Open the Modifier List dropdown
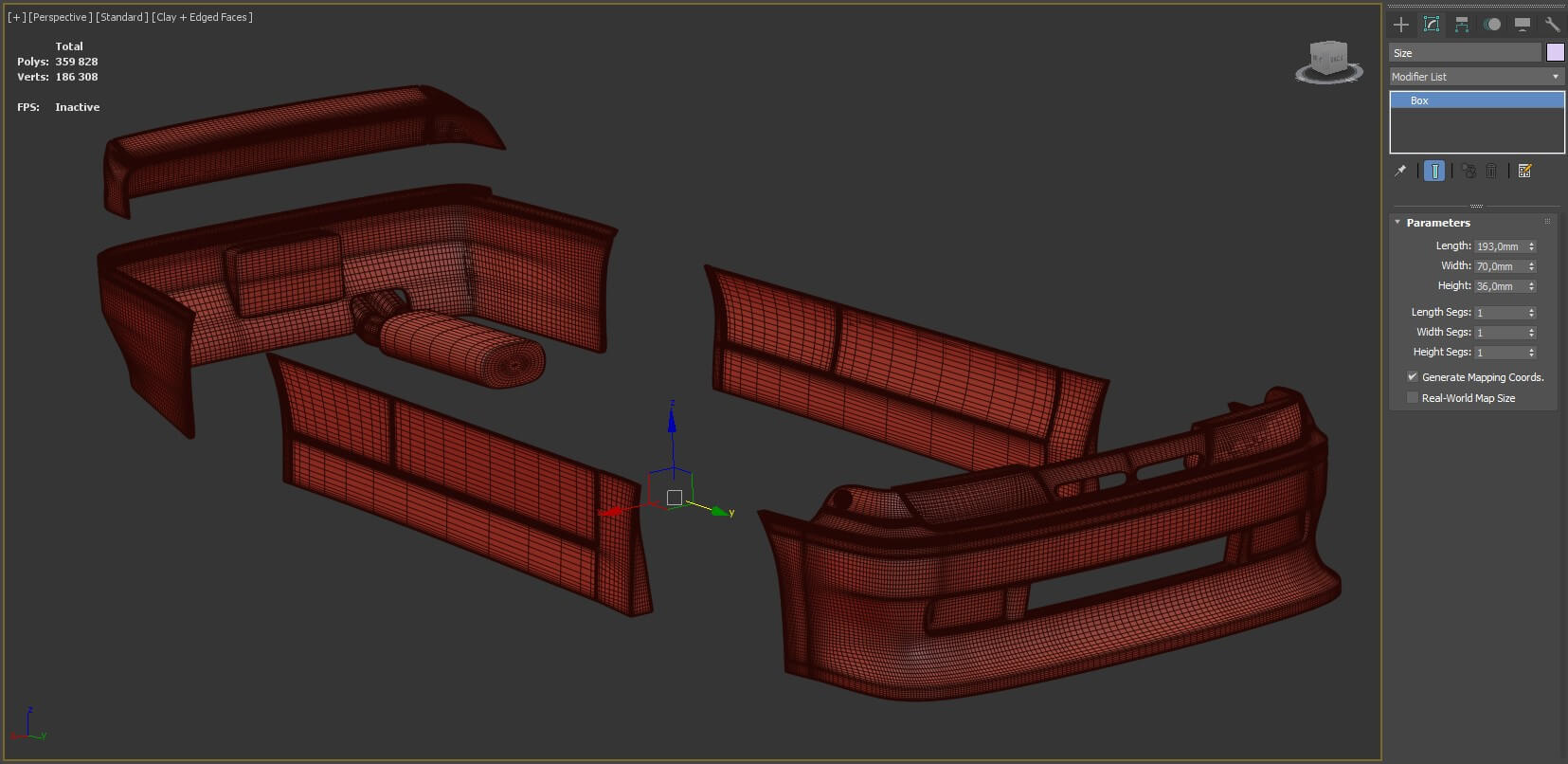Screen dimensions: 1568x764 tap(1476, 77)
